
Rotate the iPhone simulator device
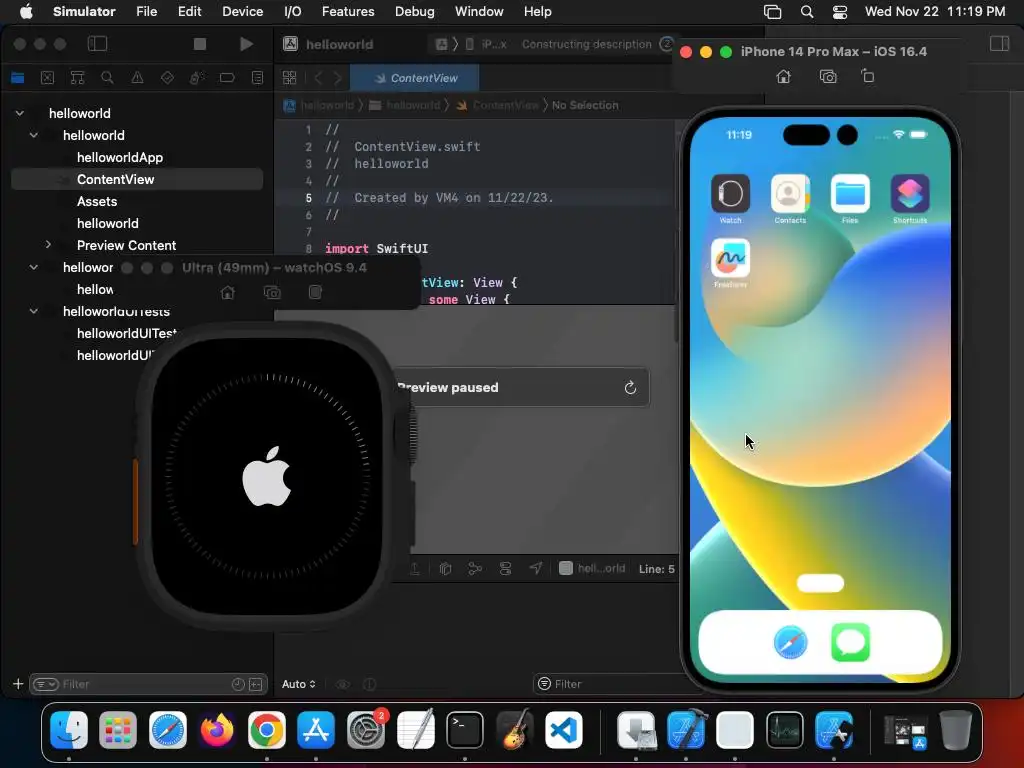[867, 76]
